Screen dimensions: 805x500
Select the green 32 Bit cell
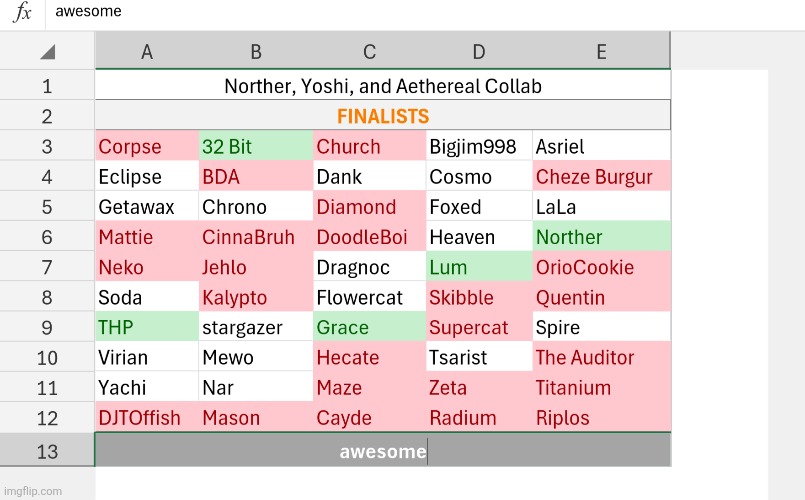pyautogui.click(x=256, y=146)
